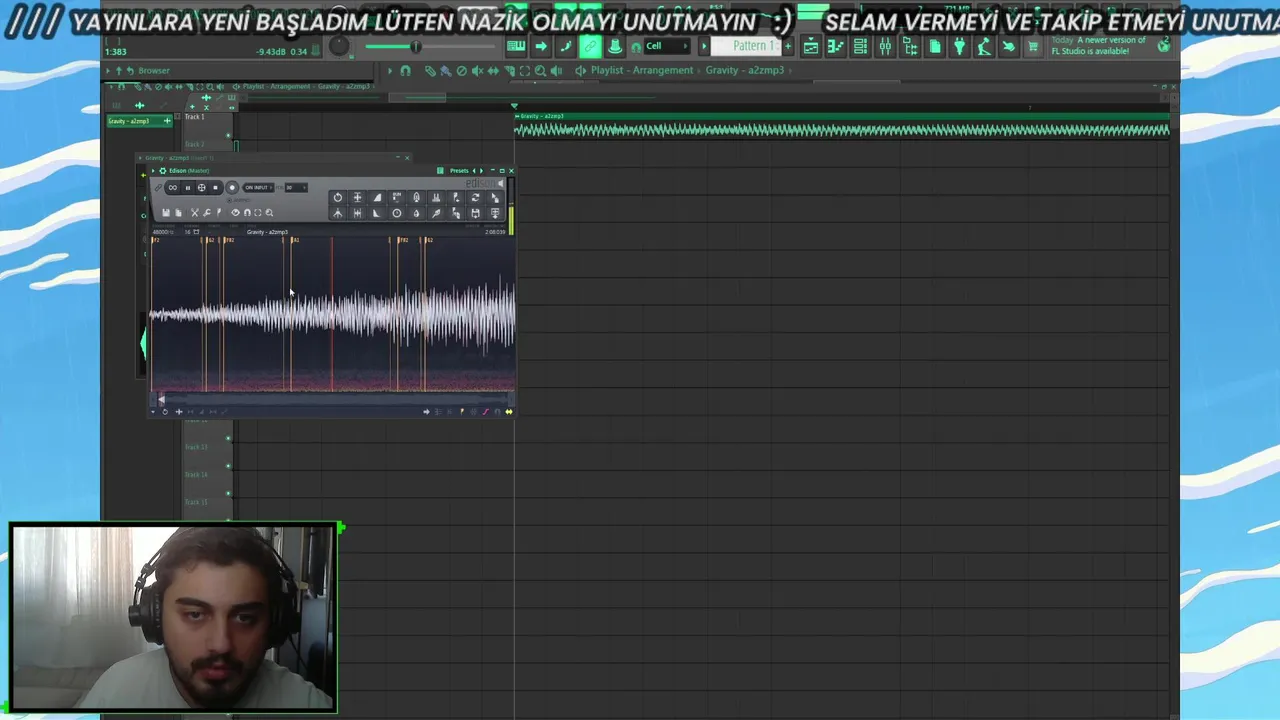
Task: Toggle the highlighted link multilink button
Action: pyautogui.click(x=590, y=46)
